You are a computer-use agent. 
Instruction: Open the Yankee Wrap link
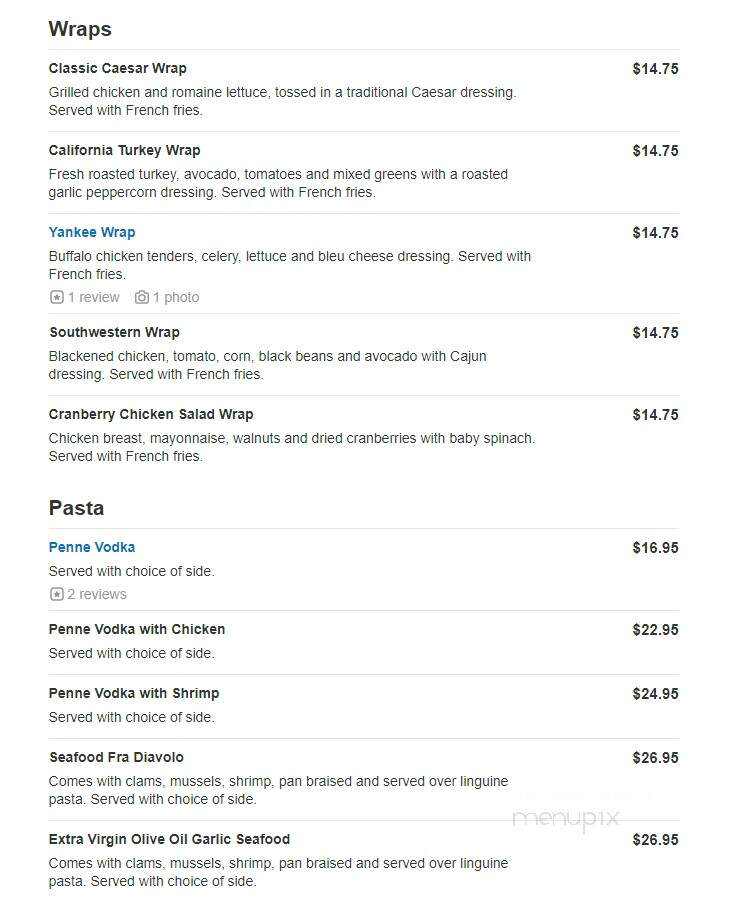pyautogui.click(x=92, y=232)
